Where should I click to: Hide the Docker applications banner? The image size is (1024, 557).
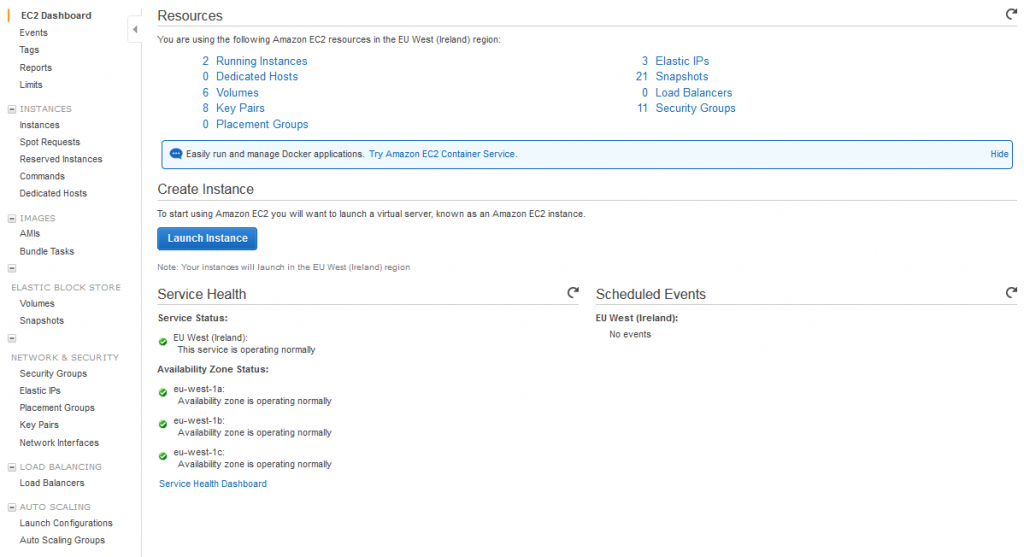[999, 154]
